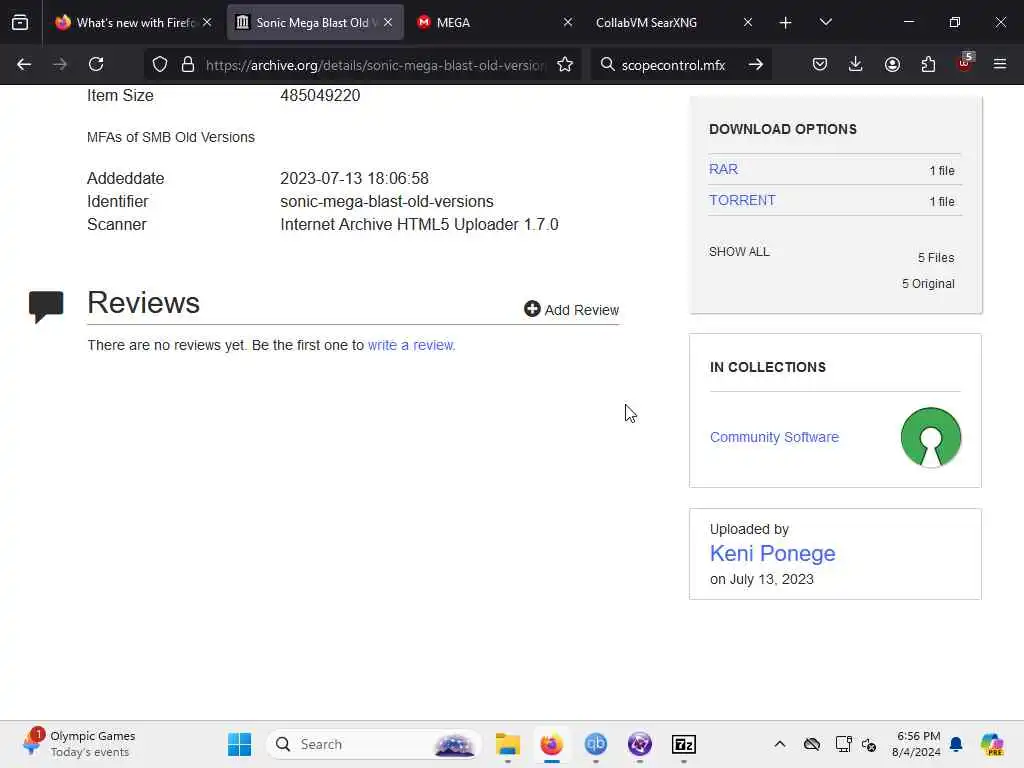Click the search magnifier icon in search bar
Viewport: 1024px width, 768px height.
pyautogui.click(x=607, y=64)
